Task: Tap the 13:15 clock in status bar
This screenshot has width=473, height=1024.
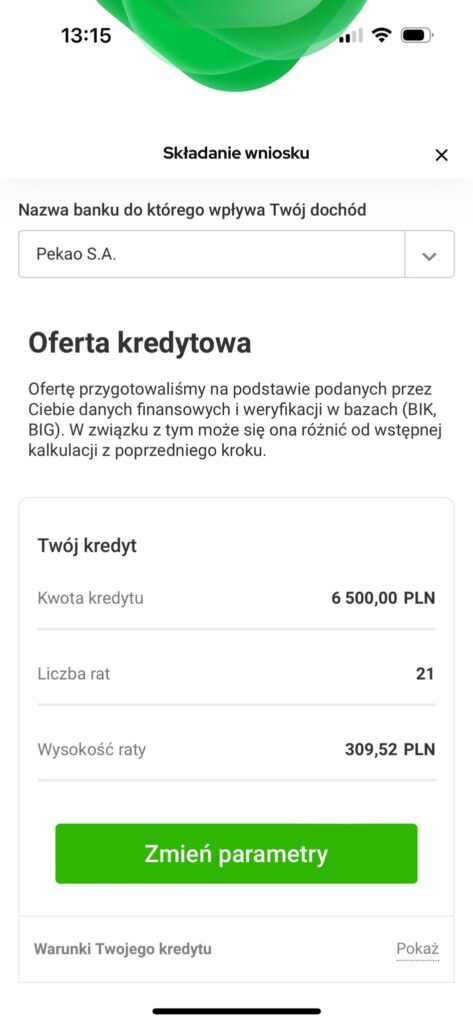Action: (86, 35)
